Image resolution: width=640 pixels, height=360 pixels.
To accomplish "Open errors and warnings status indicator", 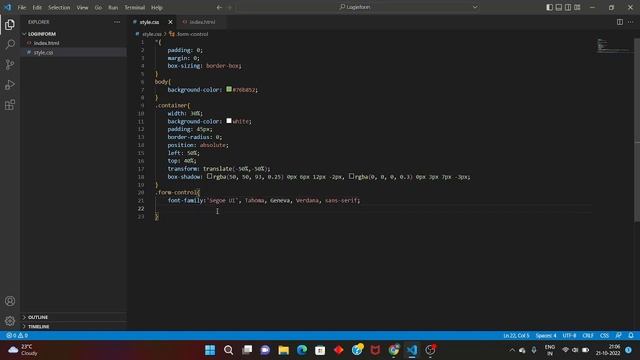I will 17,336.
